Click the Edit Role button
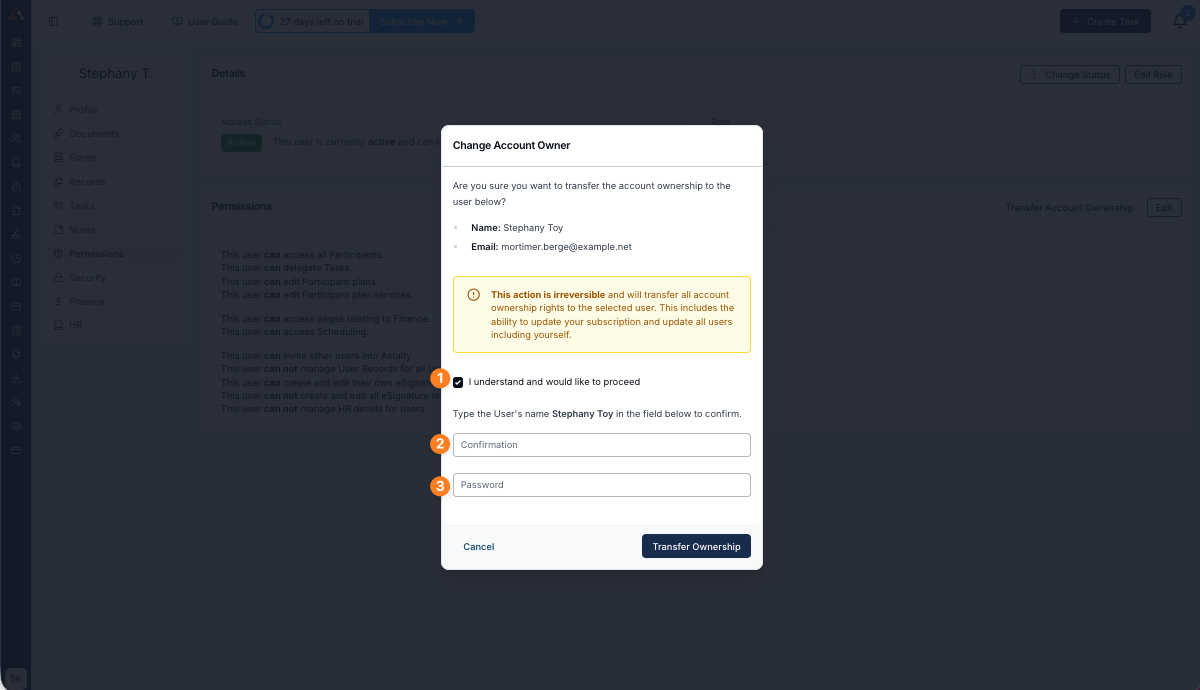Screen dimensions: 1200x690 point(1153,75)
